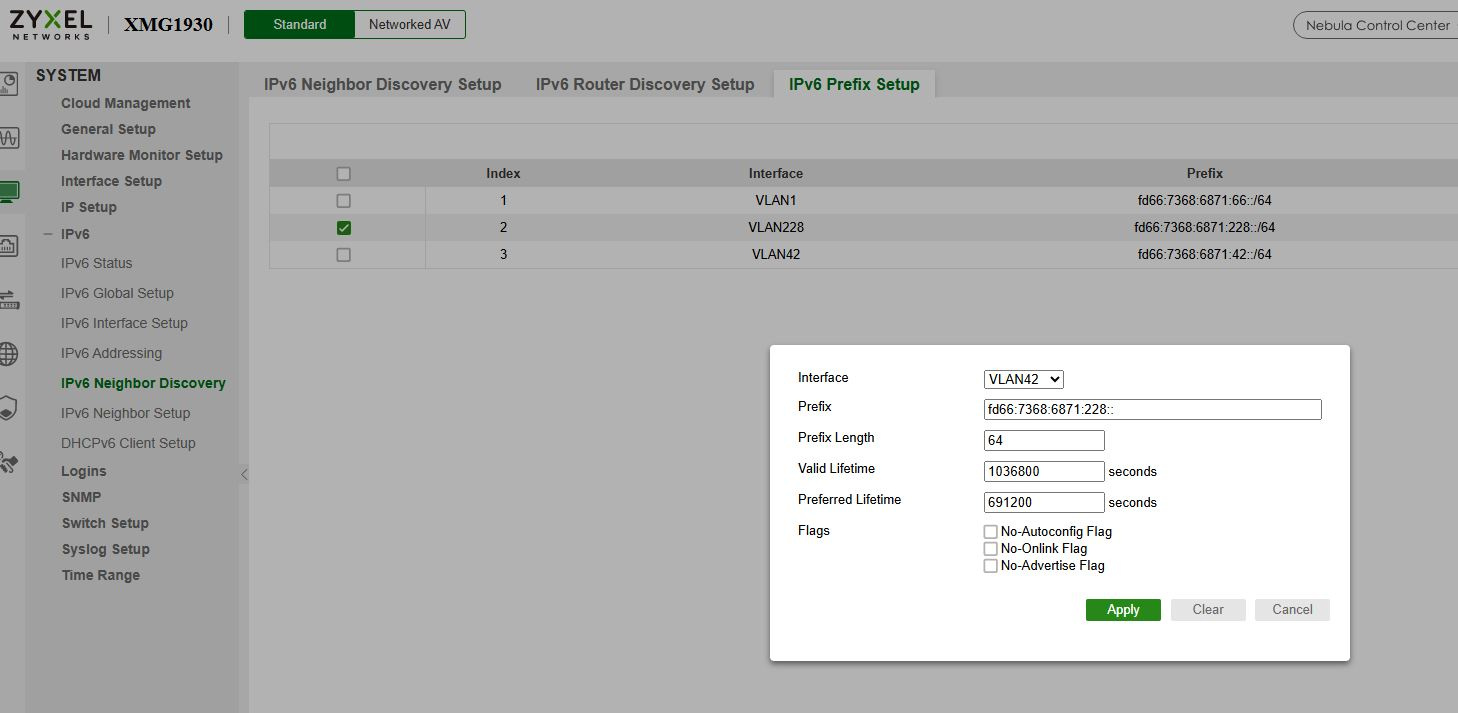
Task: Open the Networking globe icon
Action: (8, 353)
